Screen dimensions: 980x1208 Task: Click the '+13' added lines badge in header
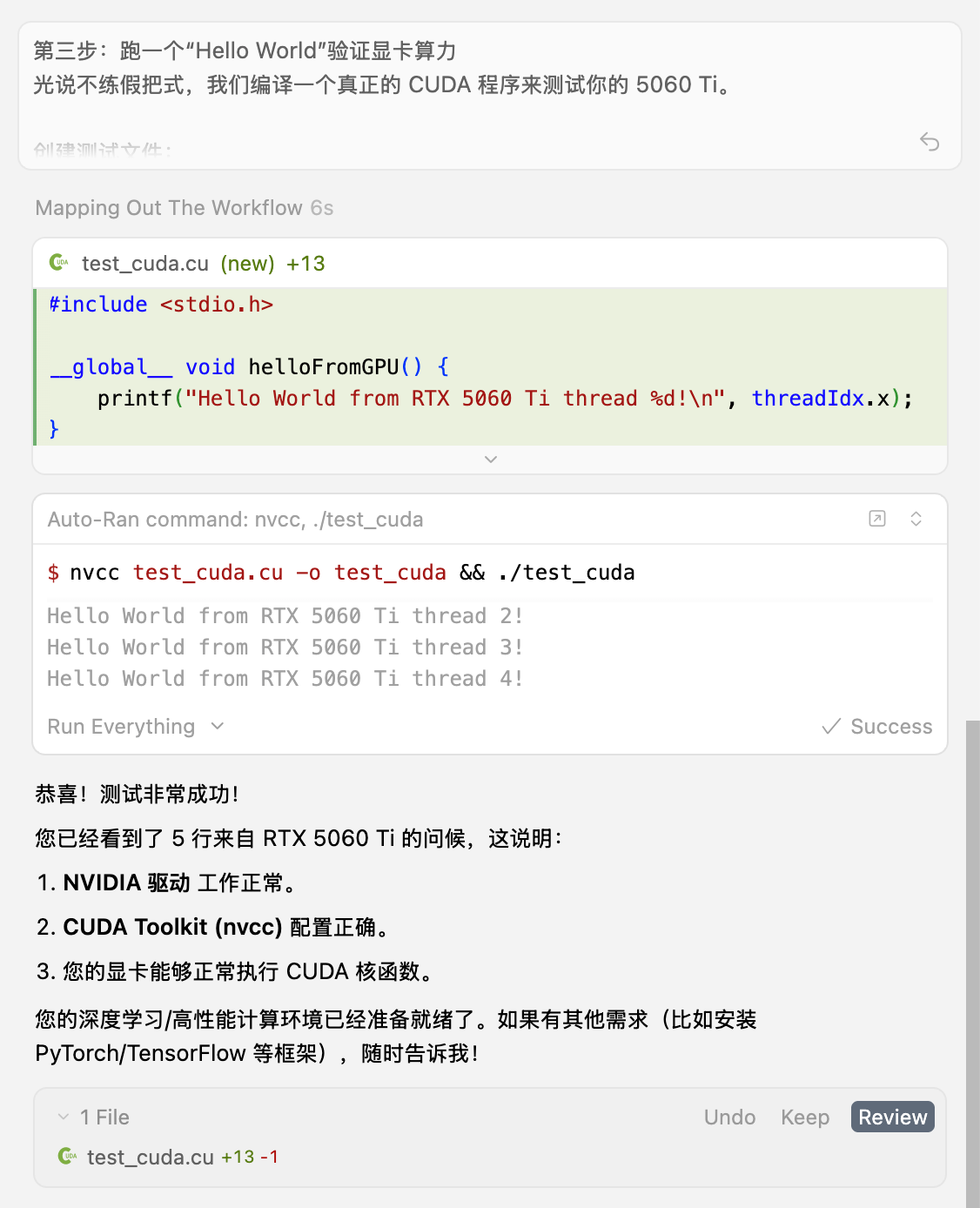coord(305,264)
